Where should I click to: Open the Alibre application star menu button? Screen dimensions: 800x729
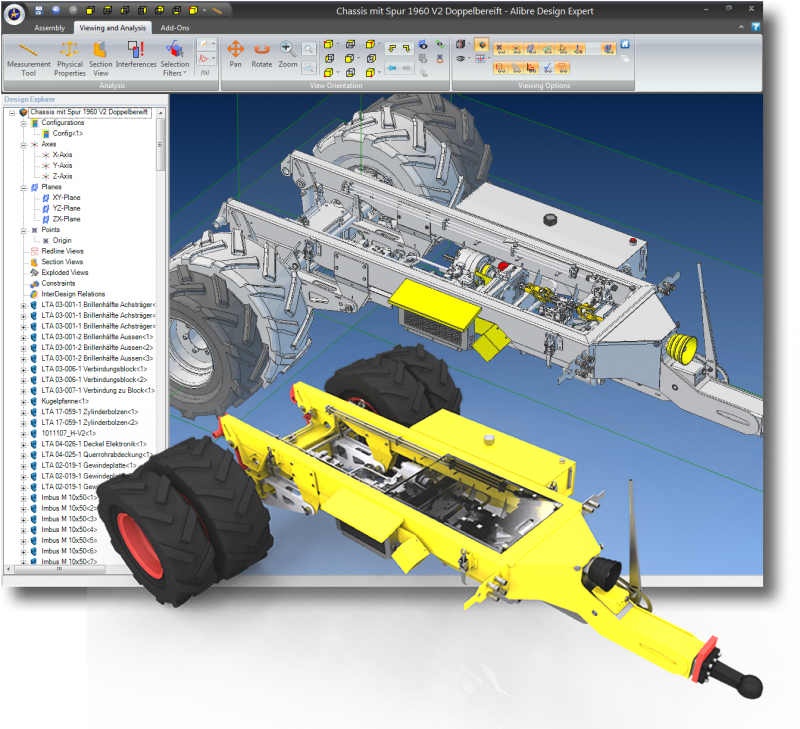click(14, 14)
